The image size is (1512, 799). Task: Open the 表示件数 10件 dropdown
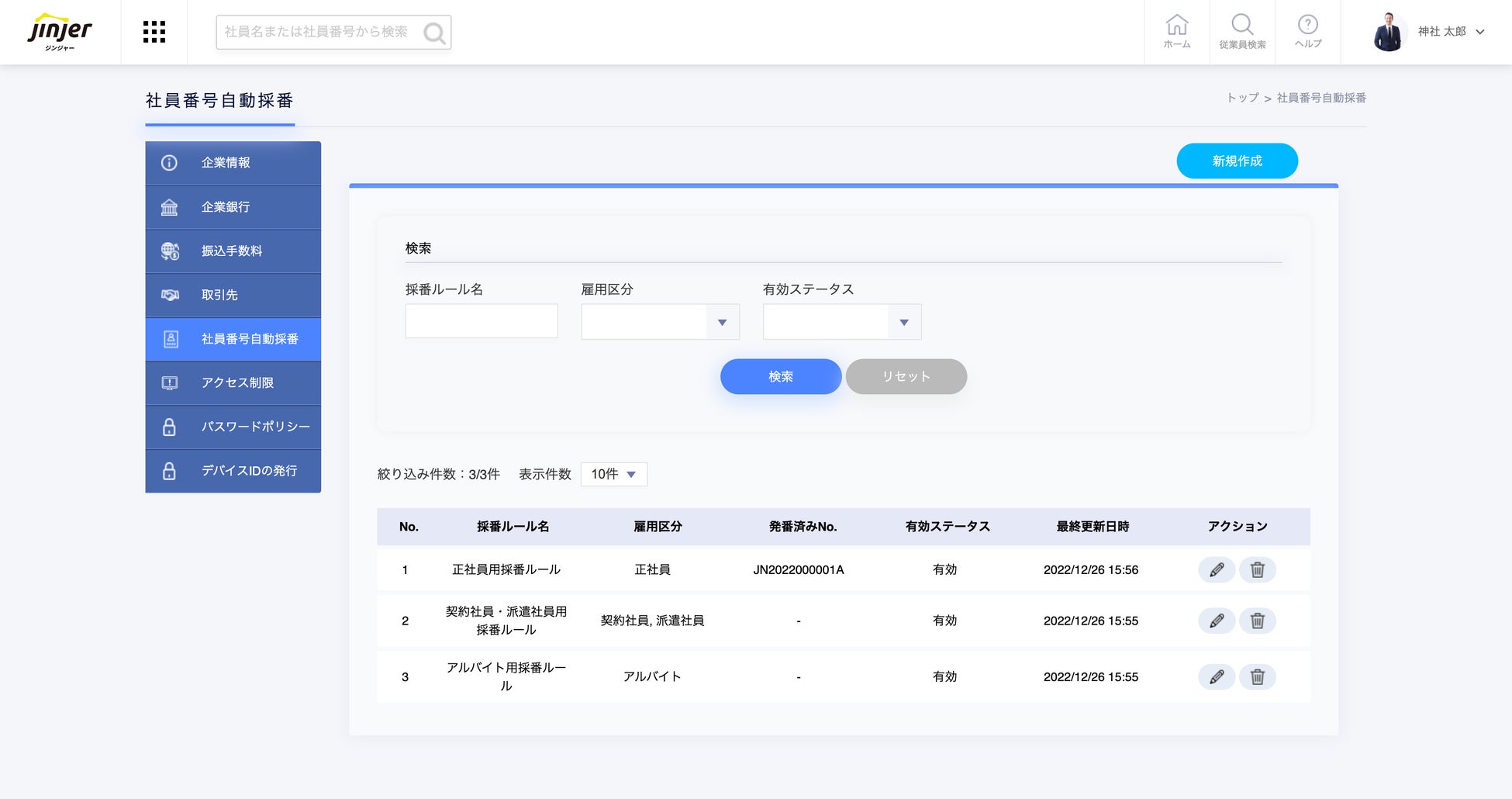tap(613, 474)
